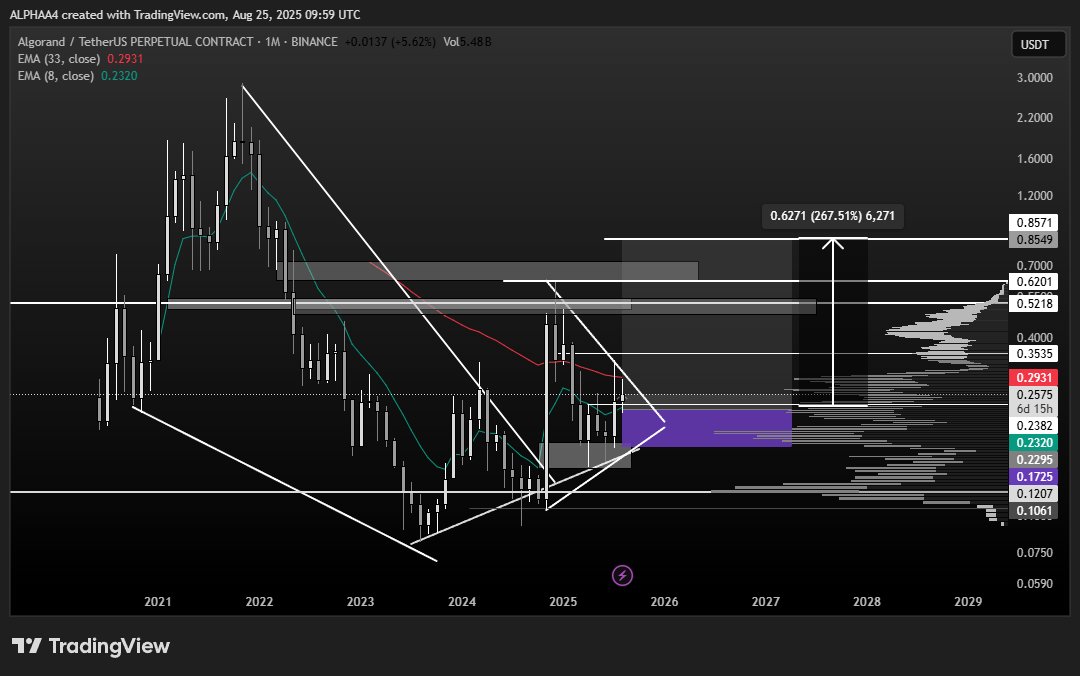The image size is (1080, 676).
Task: Click the 0.5218 price level label
Action: (x=1033, y=302)
